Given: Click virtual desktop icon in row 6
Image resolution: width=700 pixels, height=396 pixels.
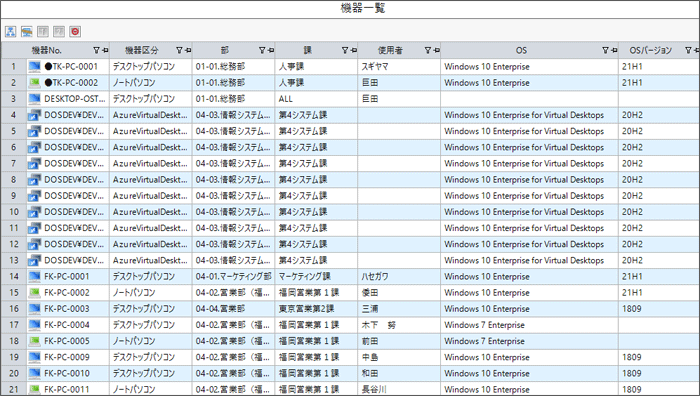Looking at the screenshot, I should point(34,147).
